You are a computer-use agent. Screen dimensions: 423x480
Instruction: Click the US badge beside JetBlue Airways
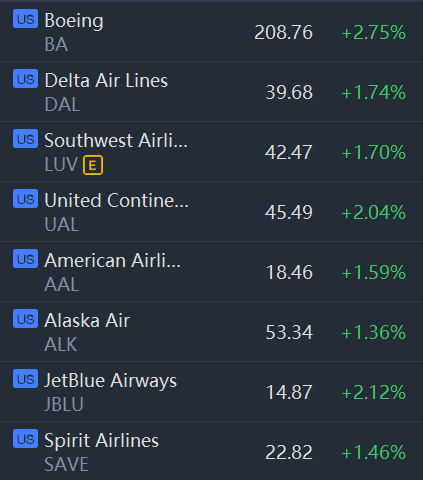coord(25,379)
